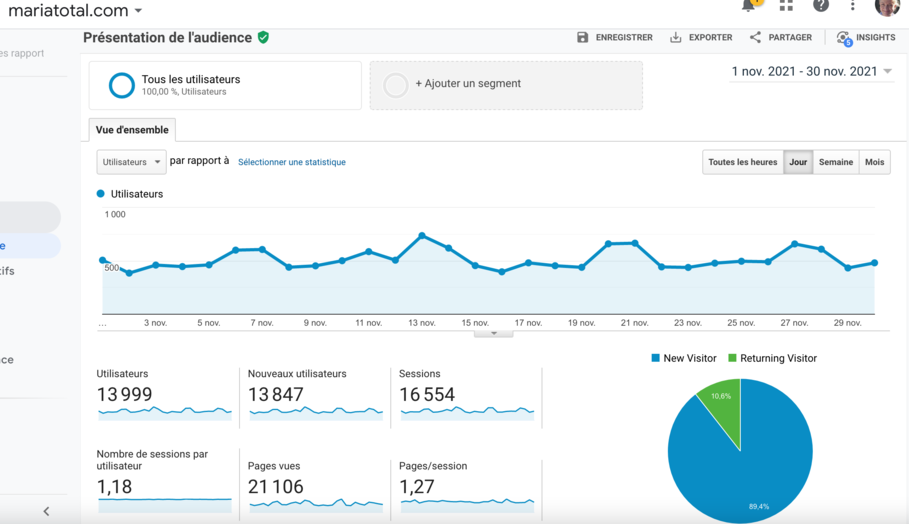Click the green verified shield icon
This screenshot has width=909, height=524.
[x=263, y=38]
